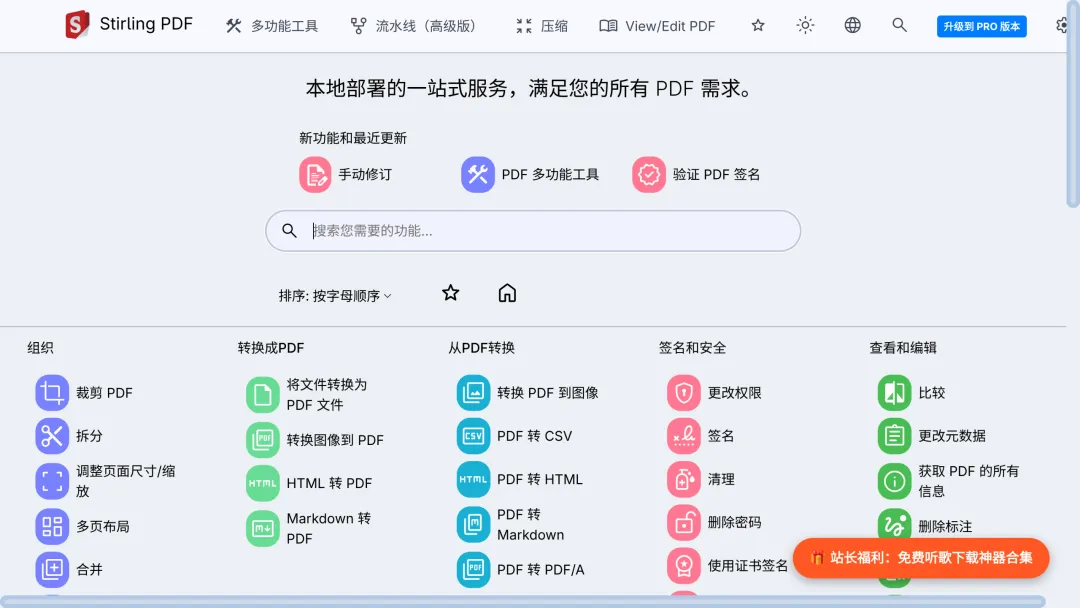Toggle dark mode with the sun icon
The height and width of the screenshot is (608, 1080).
click(805, 25)
